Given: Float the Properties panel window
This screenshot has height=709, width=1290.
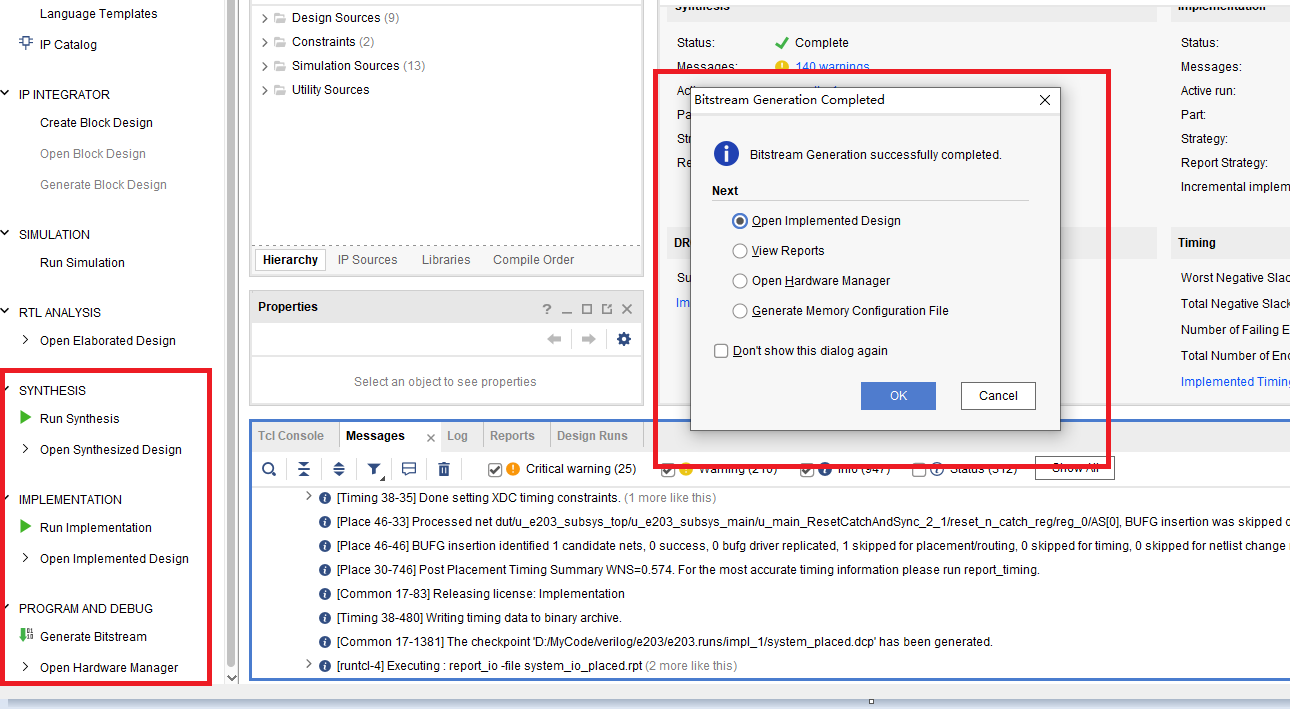Looking at the screenshot, I should tap(607, 308).
